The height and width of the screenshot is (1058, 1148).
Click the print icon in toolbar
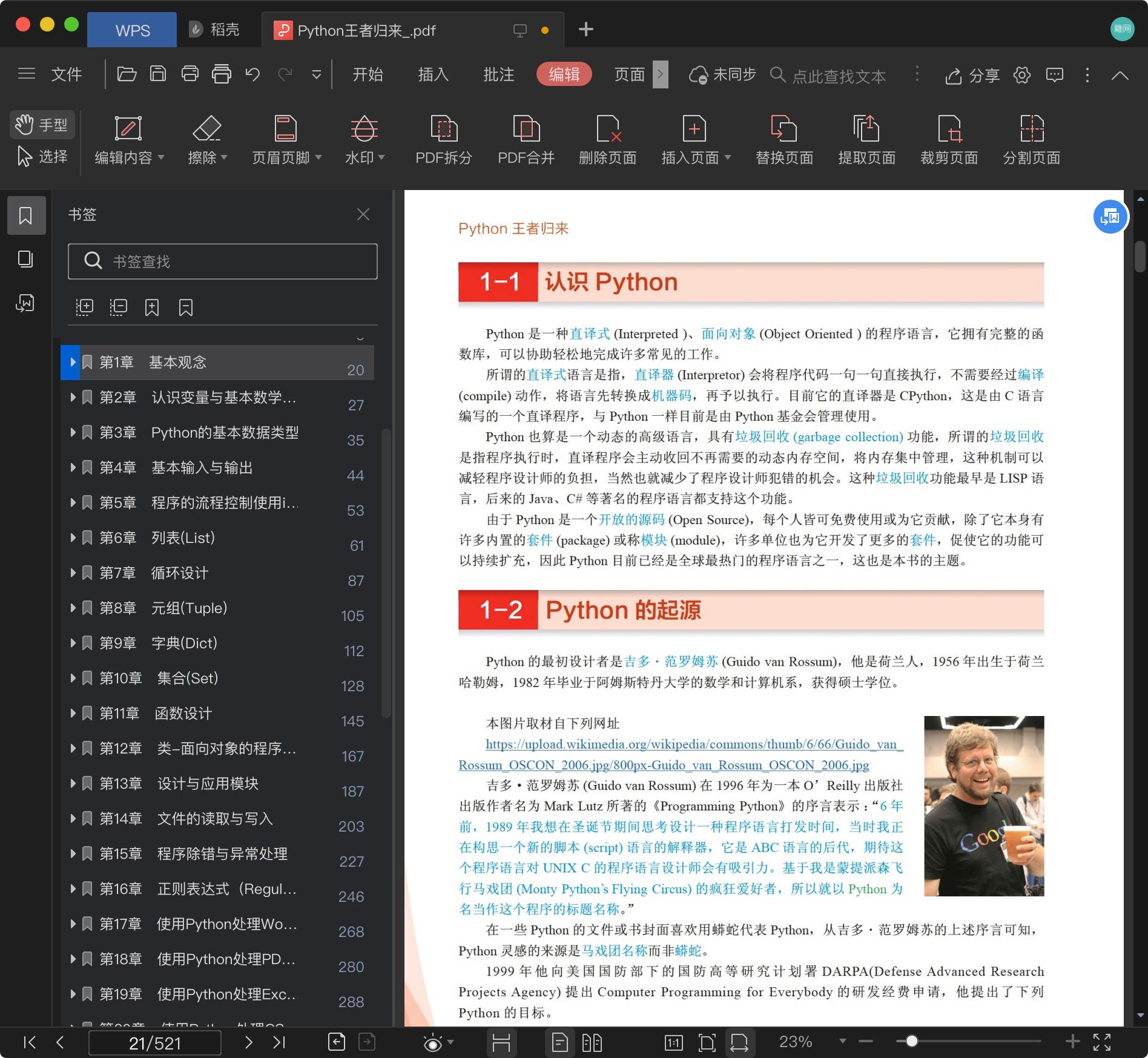tap(190, 74)
